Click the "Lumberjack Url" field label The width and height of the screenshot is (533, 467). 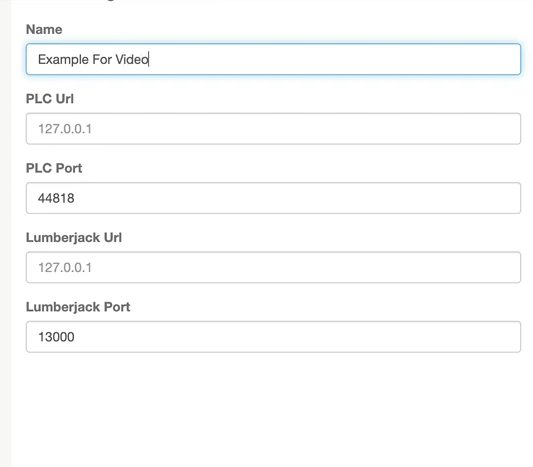74,238
